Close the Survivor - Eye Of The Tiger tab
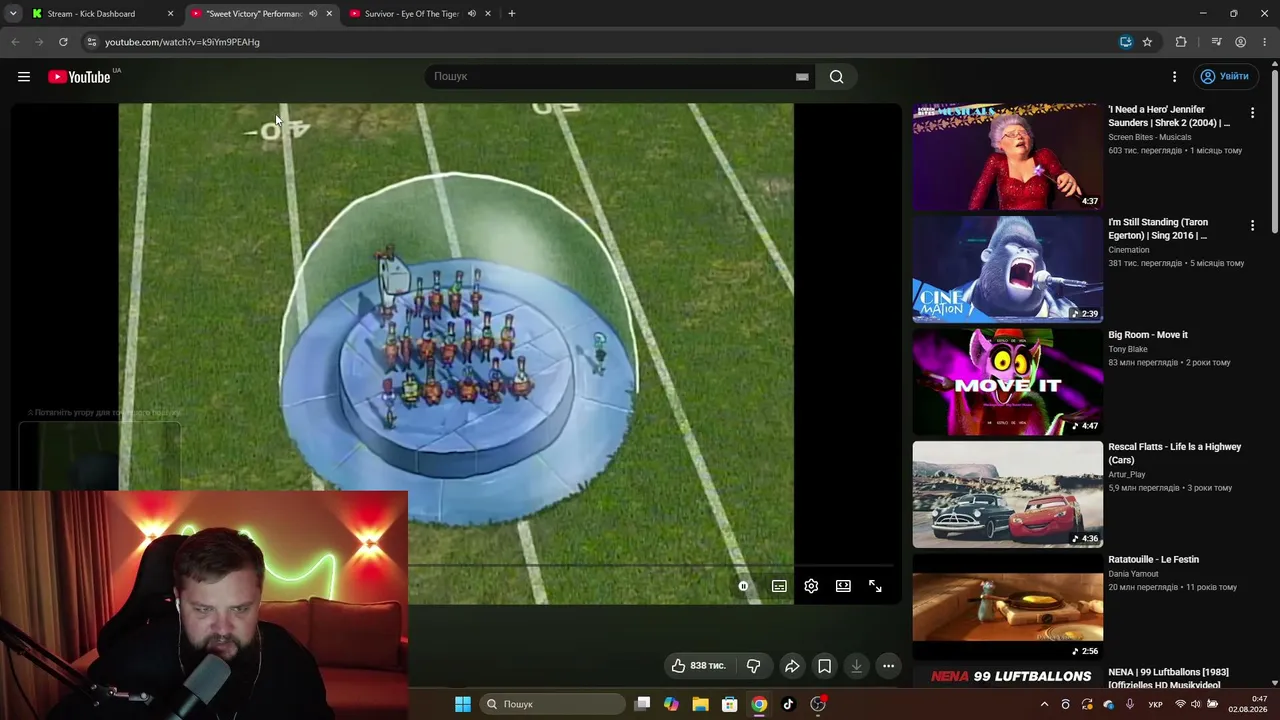Screen dimensions: 1280x720 coord(488,14)
